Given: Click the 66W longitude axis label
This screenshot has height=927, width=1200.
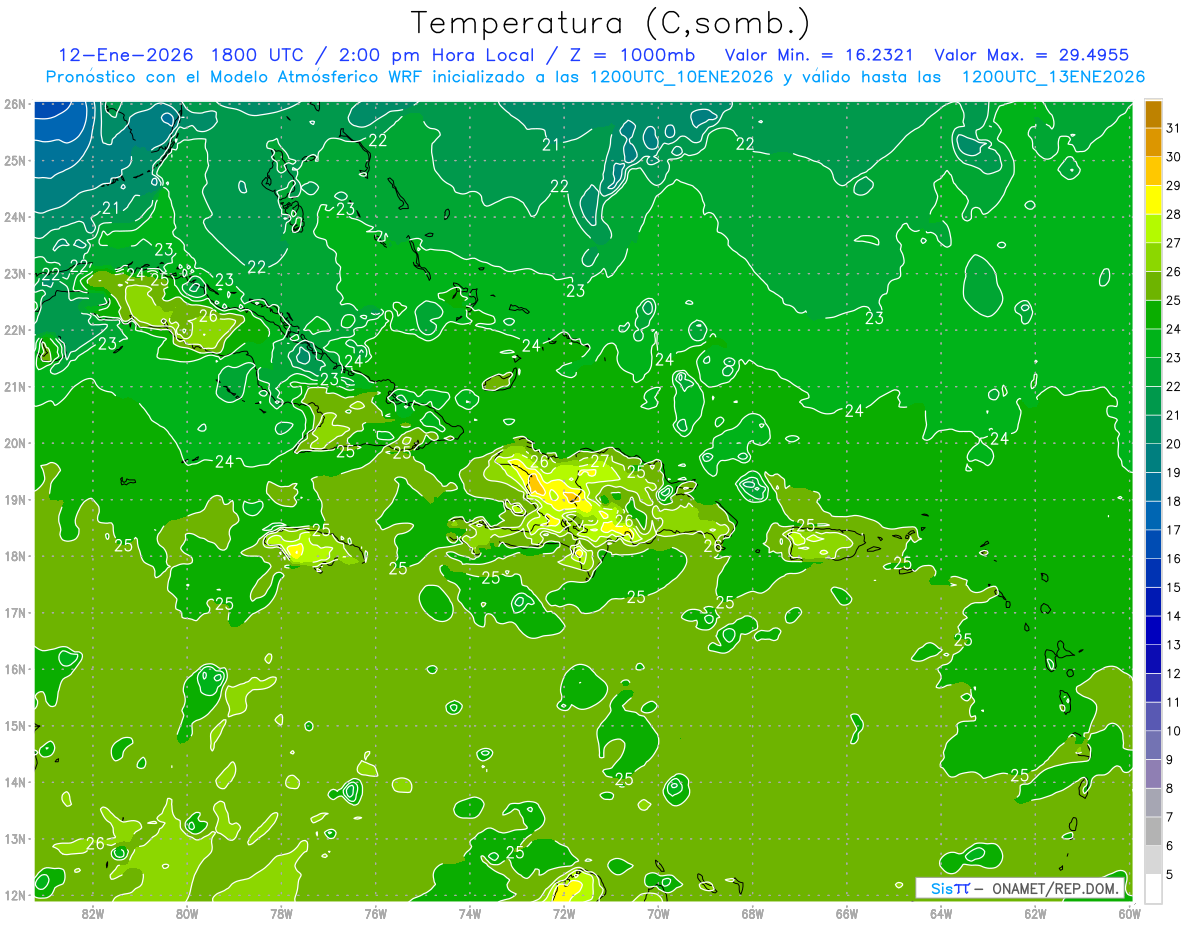Looking at the screenshot, I should (x=847, y=912).
